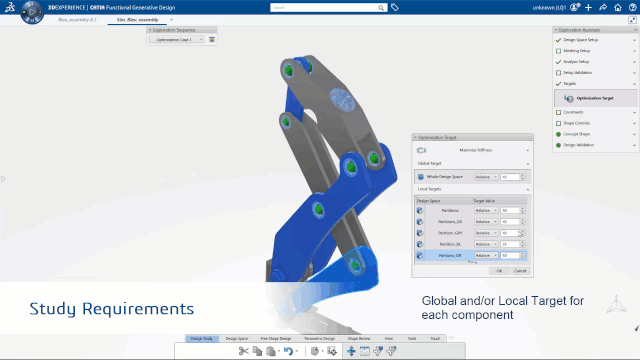Click the heart favorite icon beside tabs
The width and height of the screenshot is (640, 360).
pyautogui.click(x=451, y=338)
